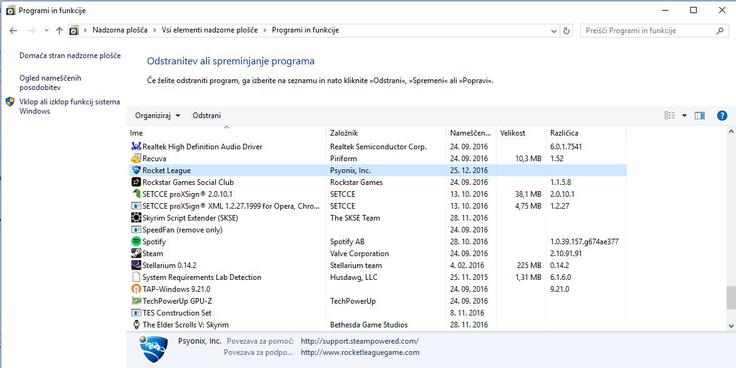Click the scrollbar down arrow

(731, 325)
